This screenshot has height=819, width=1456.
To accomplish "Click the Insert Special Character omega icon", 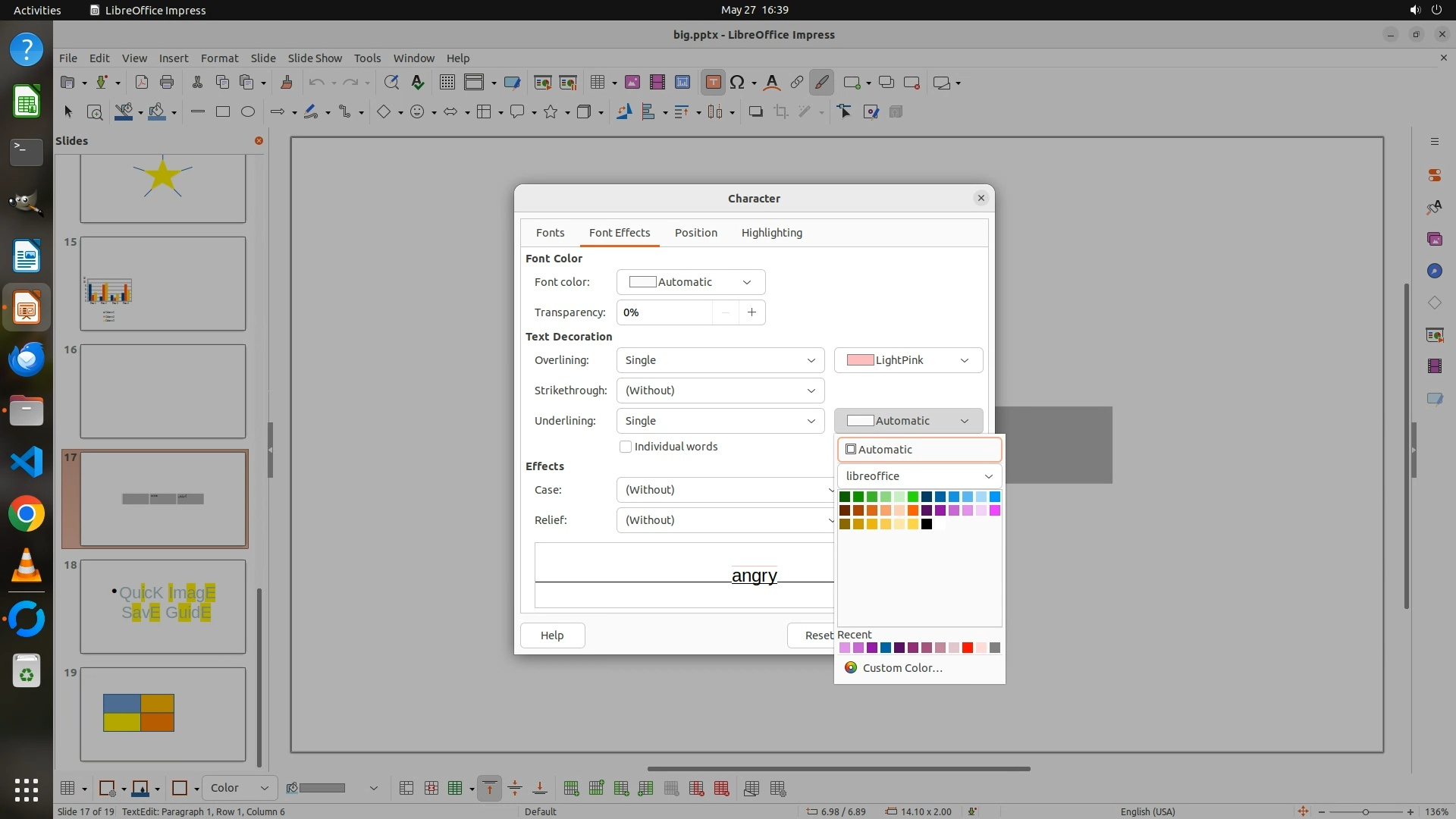I will click(736, 83).
